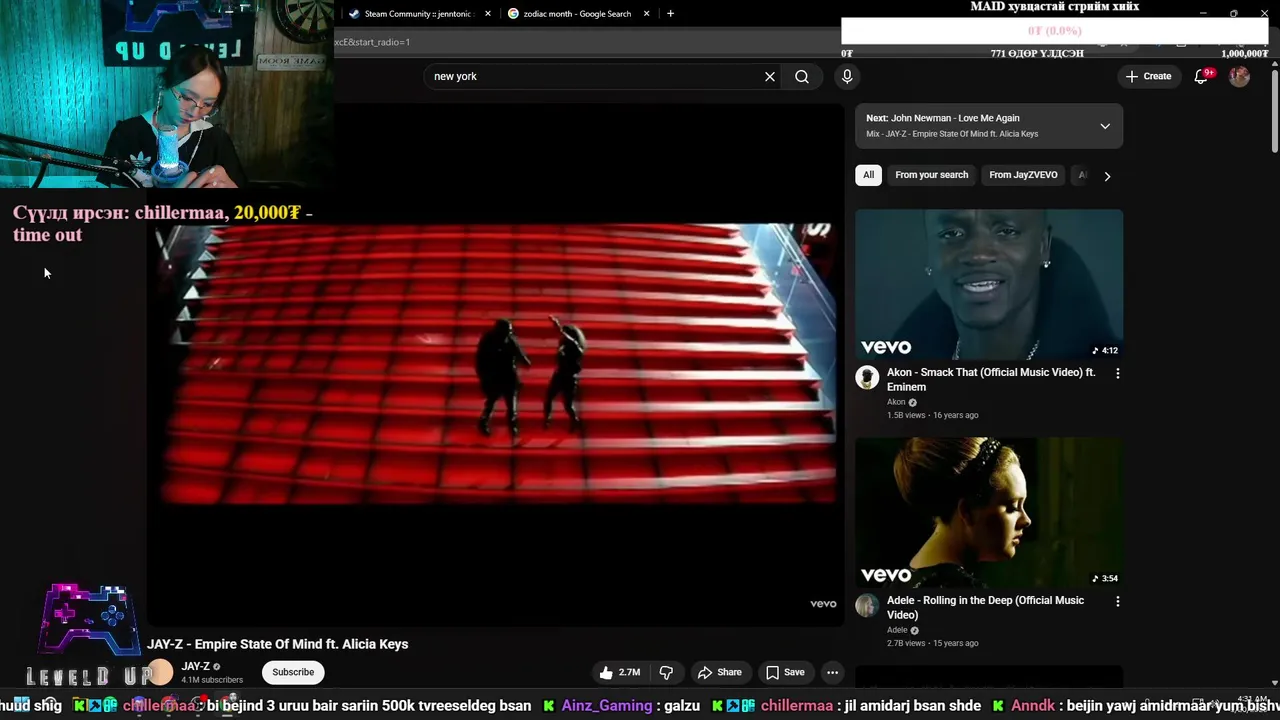Subscribe to the JAY-Z channel
This screenshot has height=720, width=1280.
tap(293, 672)
